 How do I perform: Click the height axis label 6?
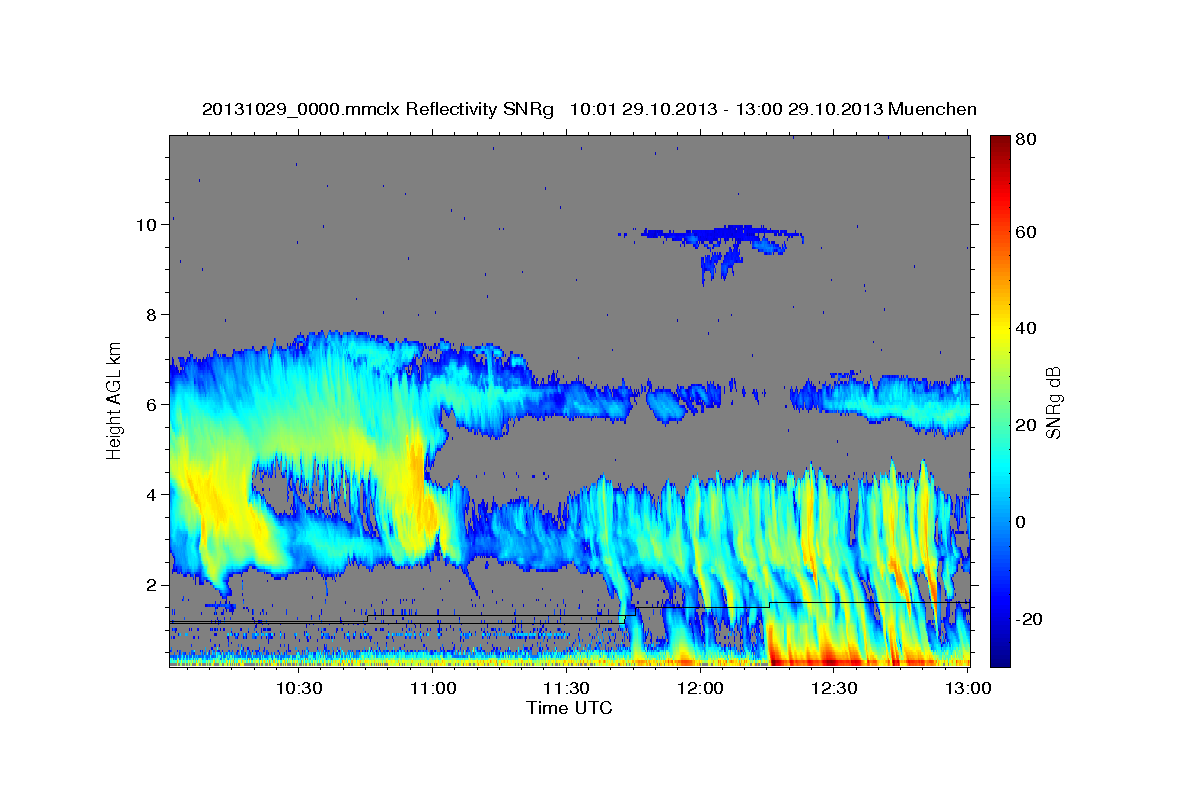click(152, 405)
